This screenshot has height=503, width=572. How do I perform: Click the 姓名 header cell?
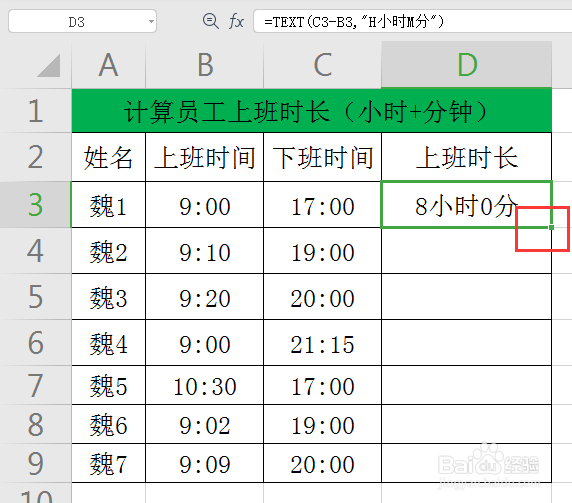tap(108, 157)
